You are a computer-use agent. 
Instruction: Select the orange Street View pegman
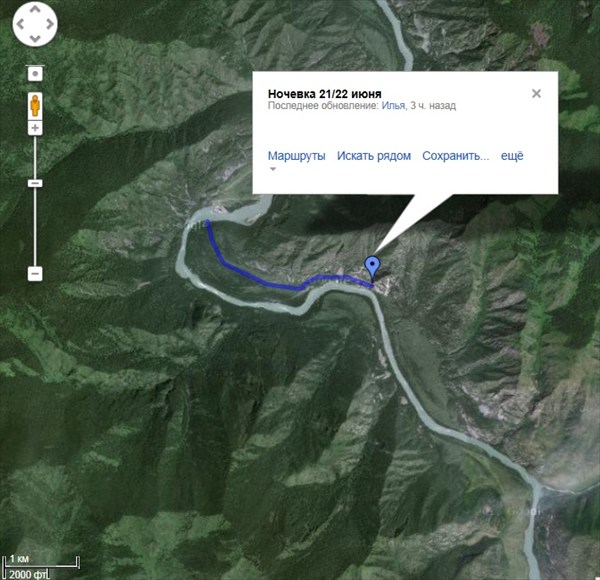pyautogui.click(x=35, y=106)
